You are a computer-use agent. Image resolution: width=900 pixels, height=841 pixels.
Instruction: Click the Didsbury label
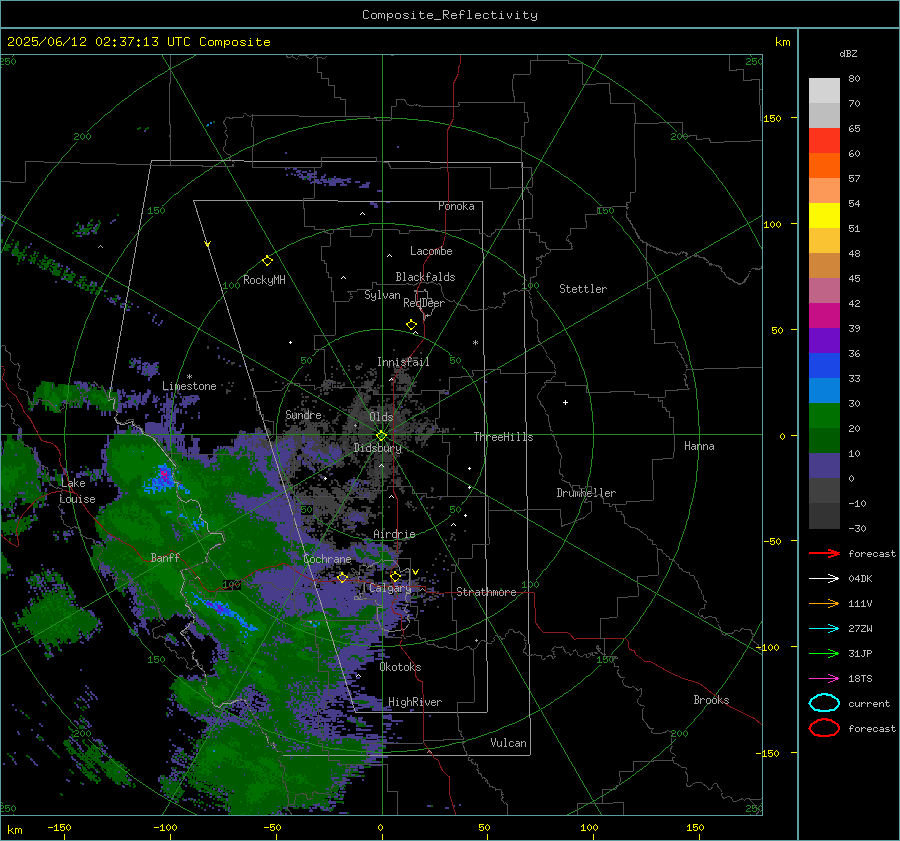pos(378,448)
